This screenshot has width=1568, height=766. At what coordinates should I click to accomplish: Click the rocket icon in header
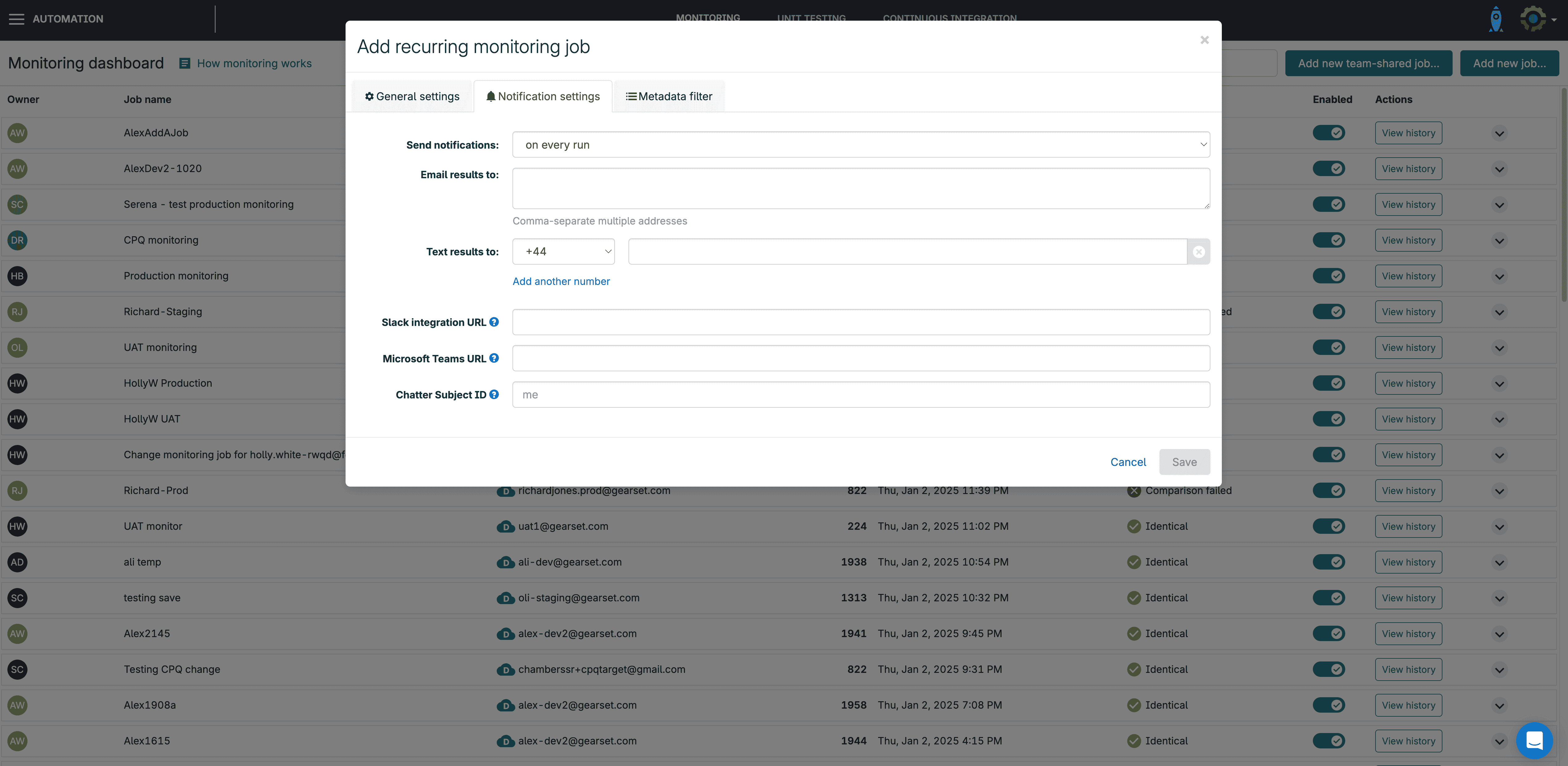pyautogui.click(x=1495, y=19)
